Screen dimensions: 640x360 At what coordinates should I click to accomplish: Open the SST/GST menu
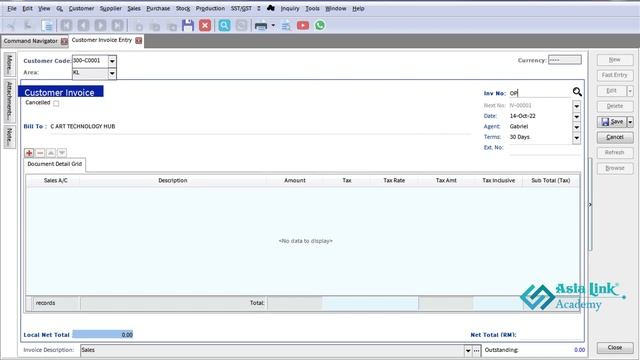coord(241,8)
